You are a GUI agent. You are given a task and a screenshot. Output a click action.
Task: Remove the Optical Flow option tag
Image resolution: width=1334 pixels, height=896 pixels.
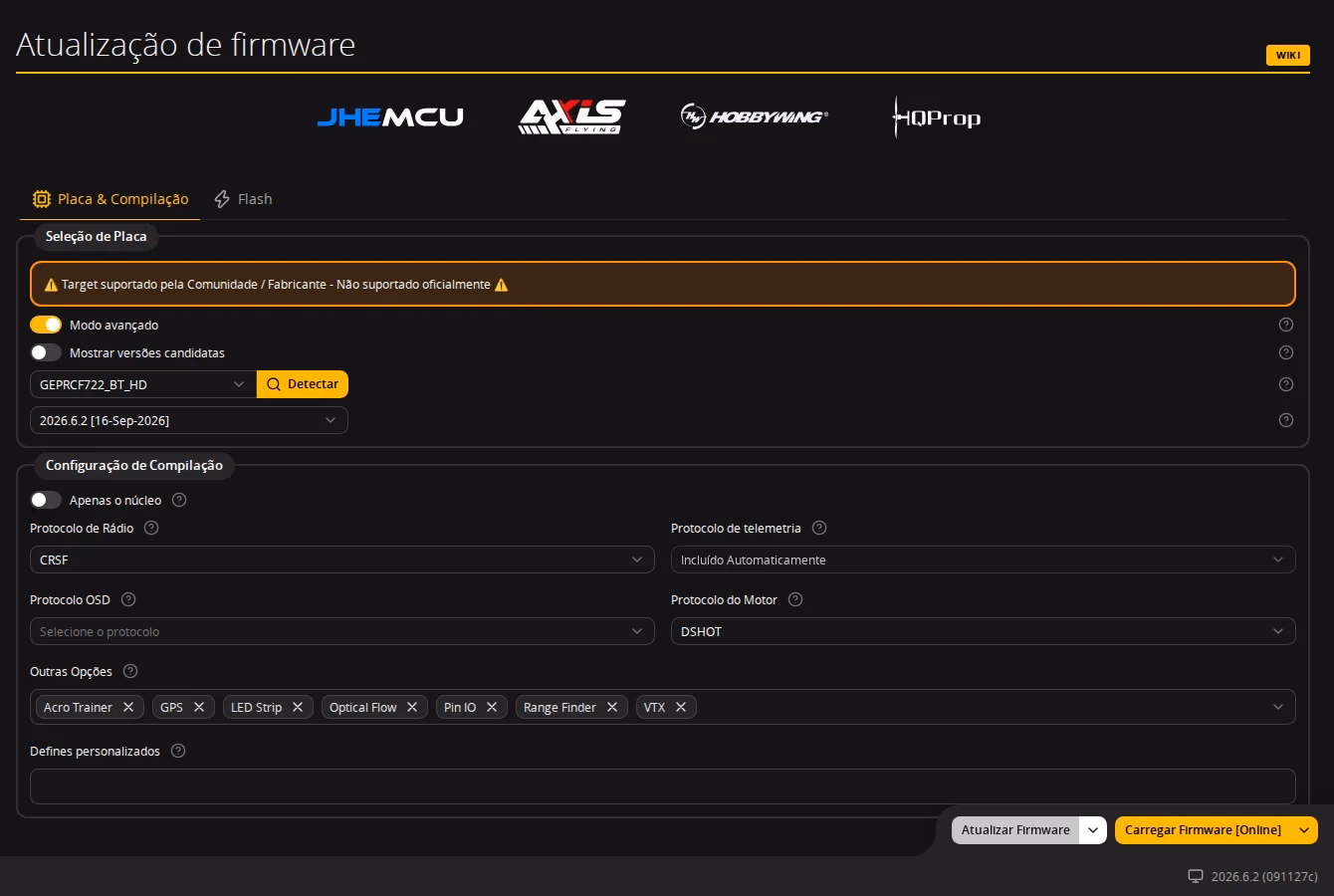[x=412, y=707]
